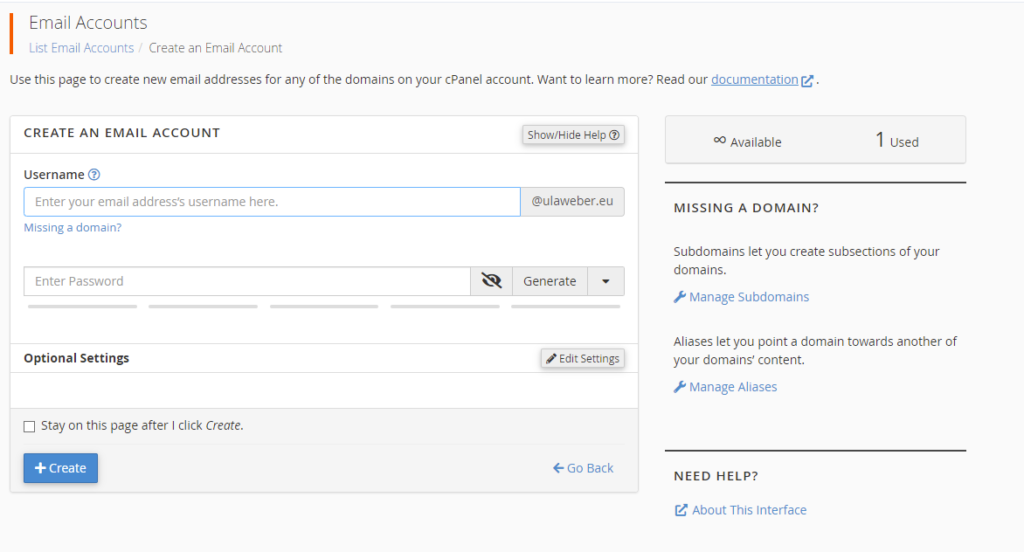Click the external link icon beside documentation
The height and width of the screenshot is (552, 1024).
tap(807, 80)
